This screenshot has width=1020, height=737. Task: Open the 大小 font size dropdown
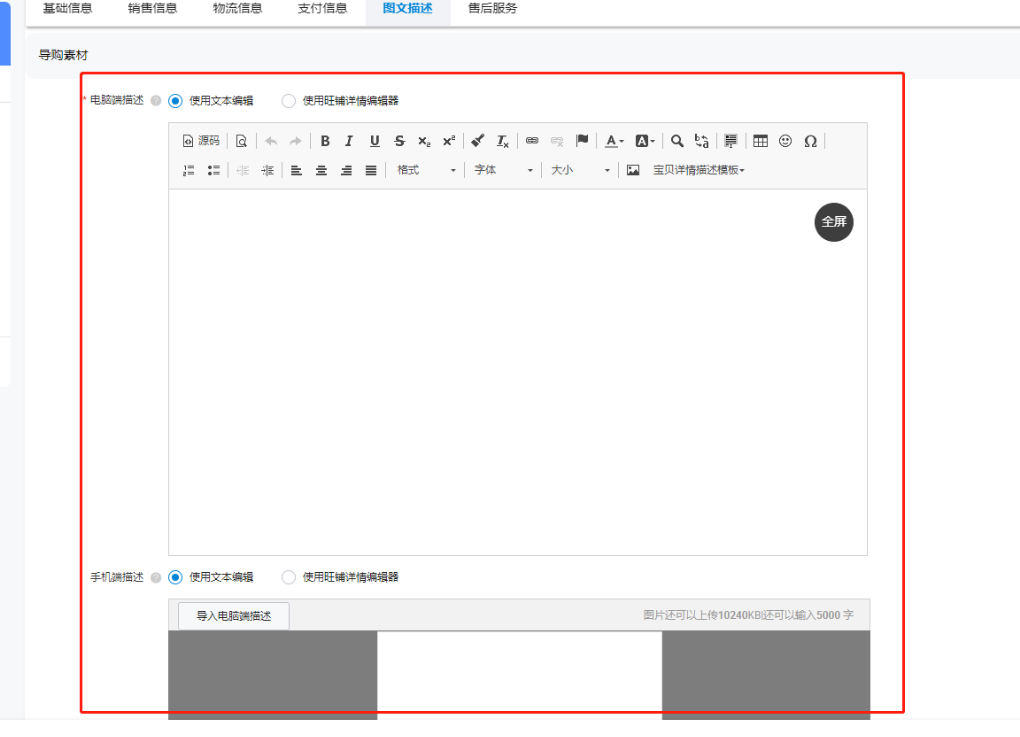[x=580, y=170]
